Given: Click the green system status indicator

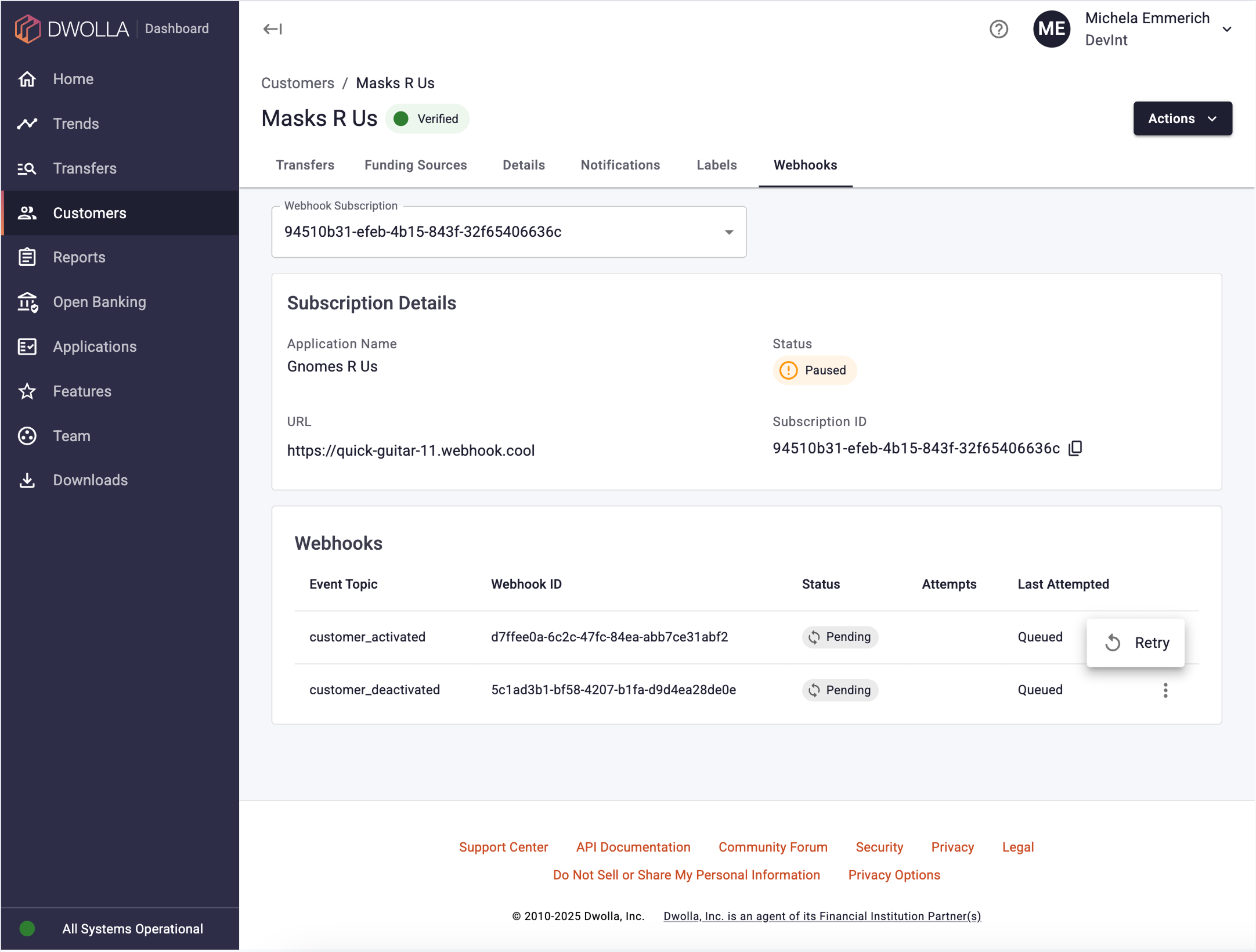Looking at the screenshot, I should tap(27, 929).
